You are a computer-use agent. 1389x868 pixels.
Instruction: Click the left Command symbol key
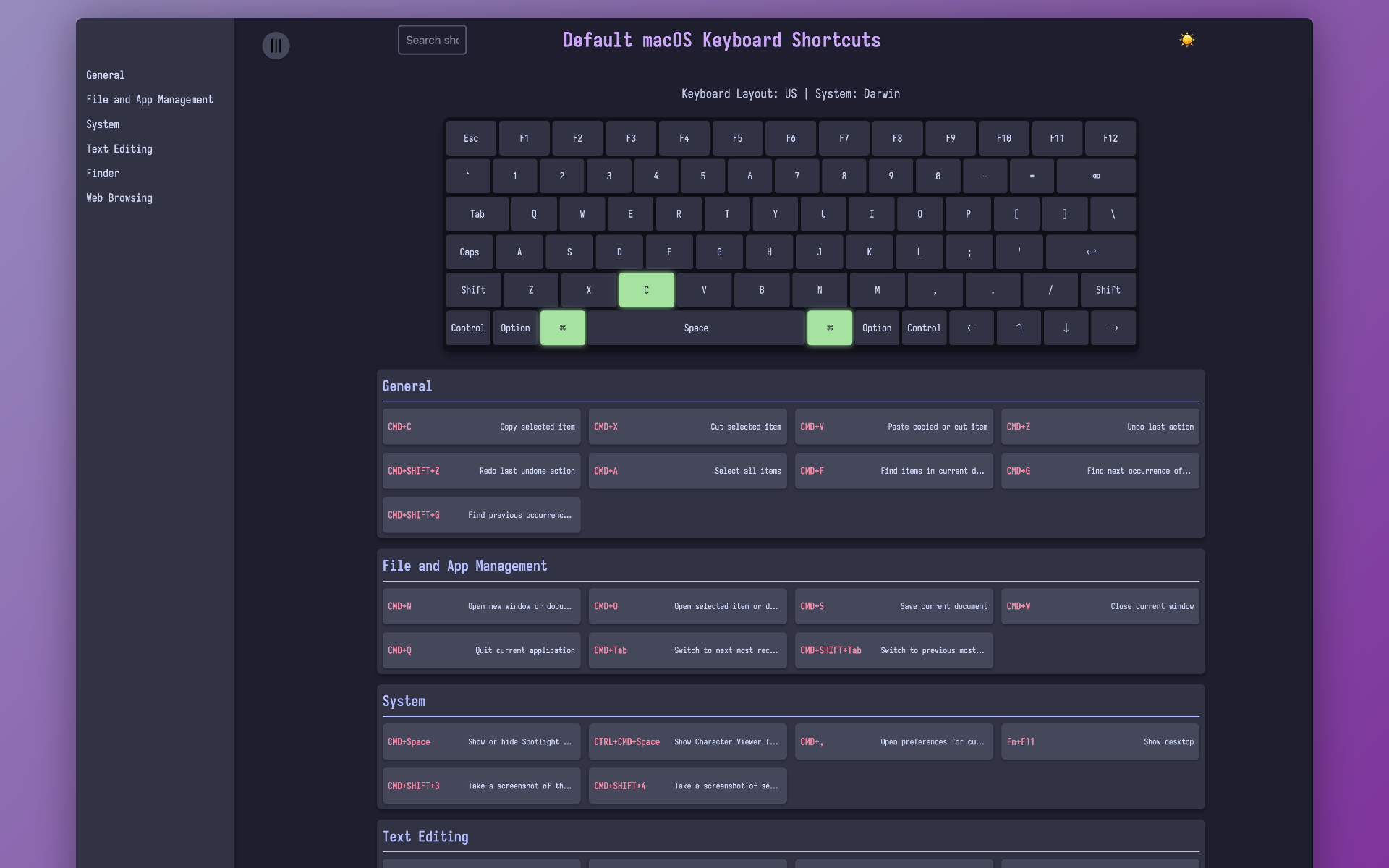point(562,328)
